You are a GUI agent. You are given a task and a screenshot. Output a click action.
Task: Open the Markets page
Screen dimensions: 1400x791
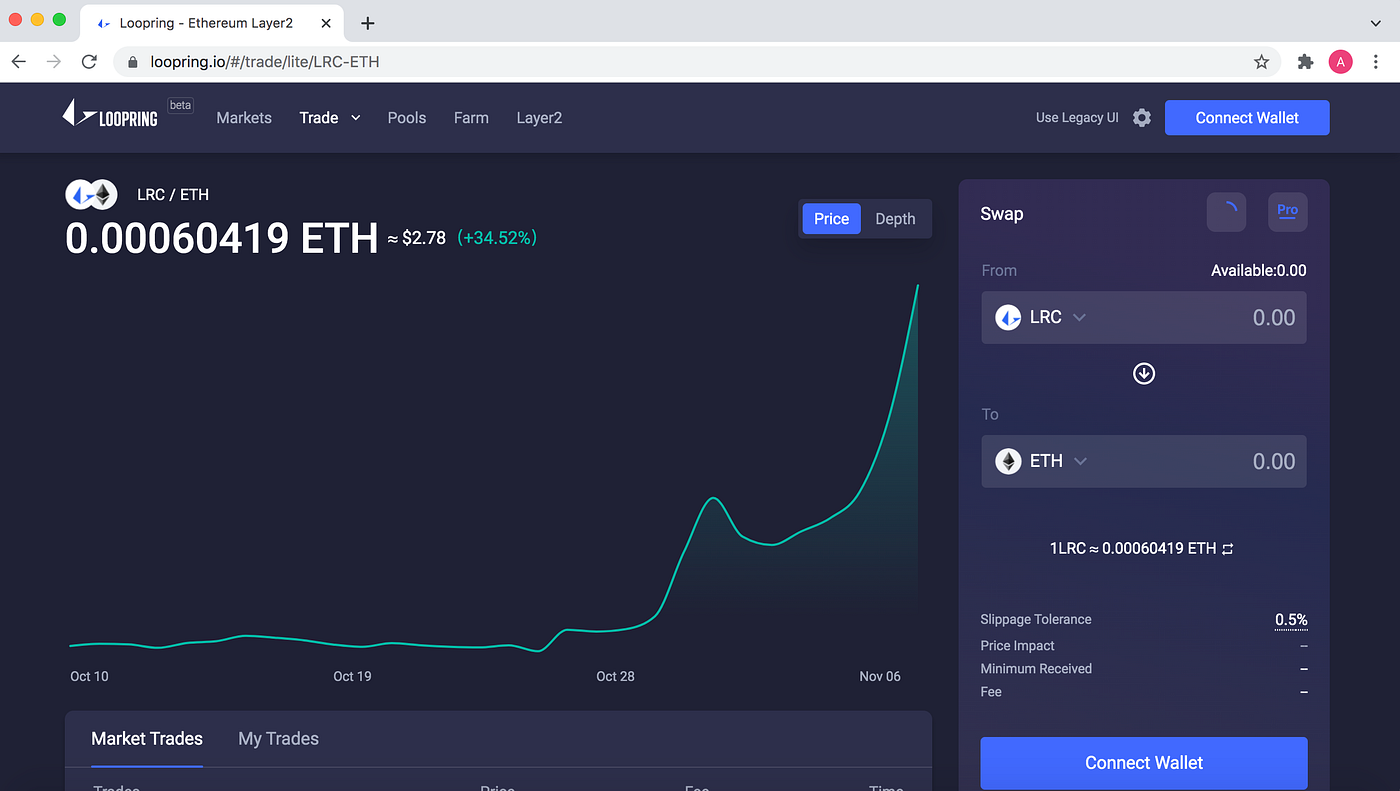click(244, 118)
